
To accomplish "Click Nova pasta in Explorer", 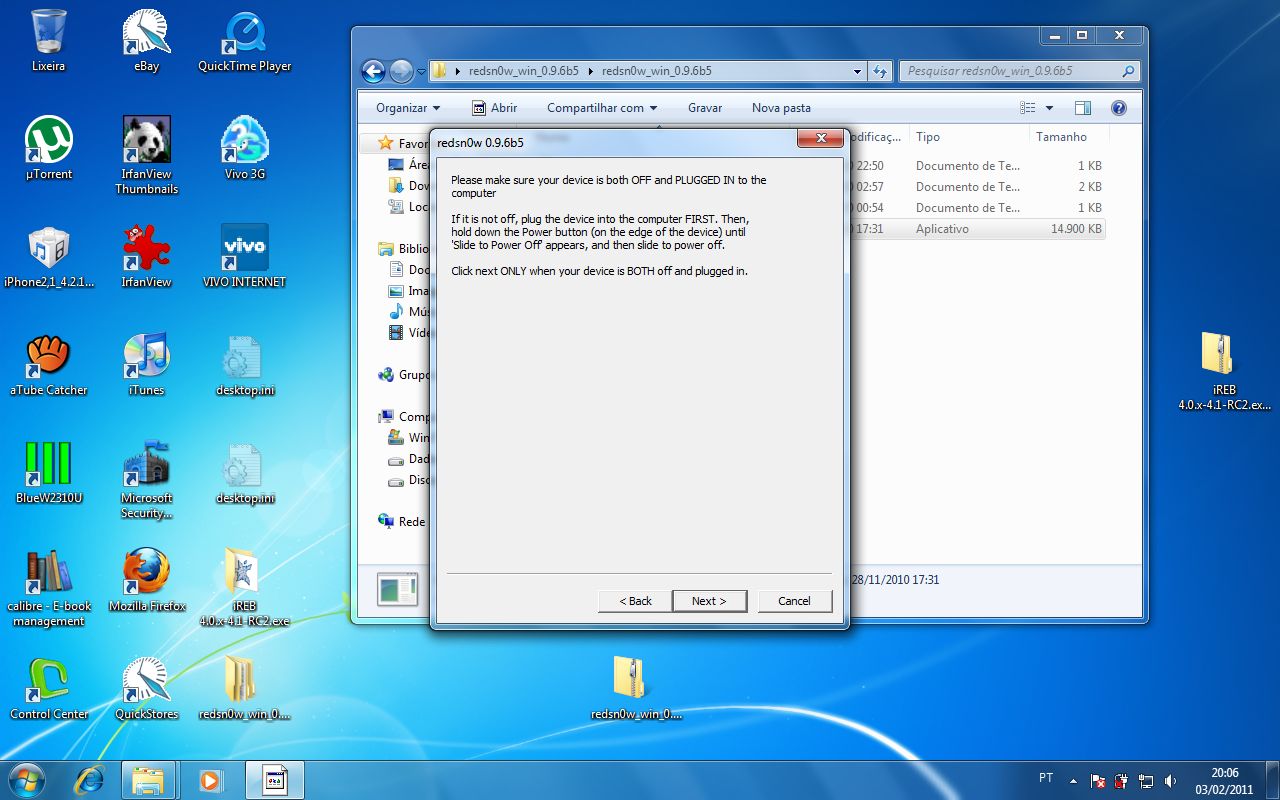I will pyautogui.click(x=781, y=108).
